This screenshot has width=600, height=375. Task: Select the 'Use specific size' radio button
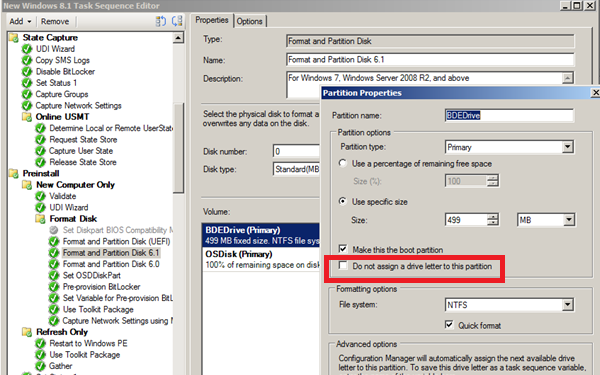click(x=343, y=201)
